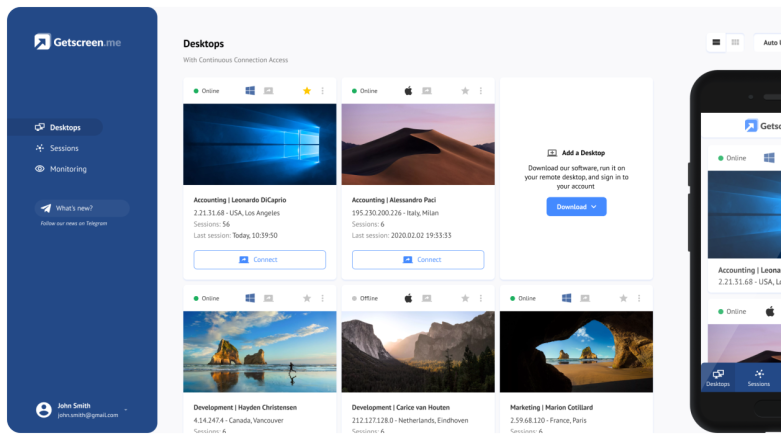The image size is (781, 440).
Task: Go to Sessions in the sidebar
Action: tap(56, 148)
